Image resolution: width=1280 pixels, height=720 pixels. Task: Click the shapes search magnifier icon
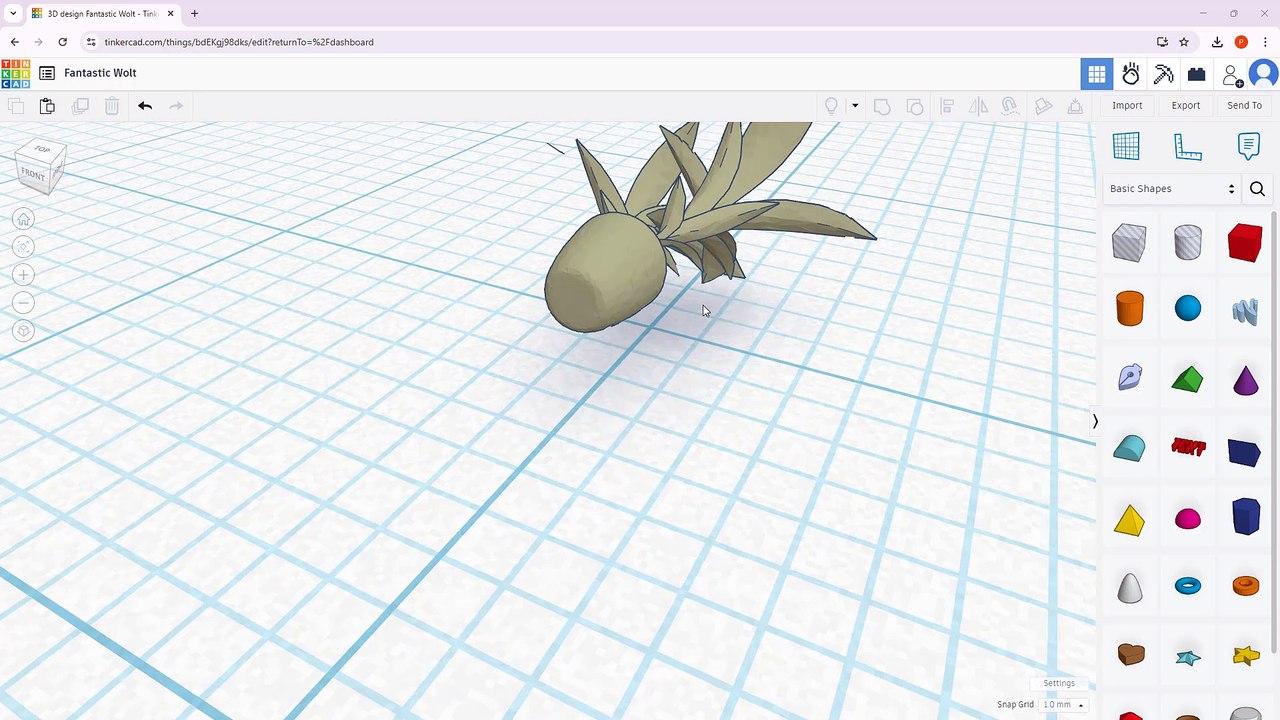[1257, 189]
